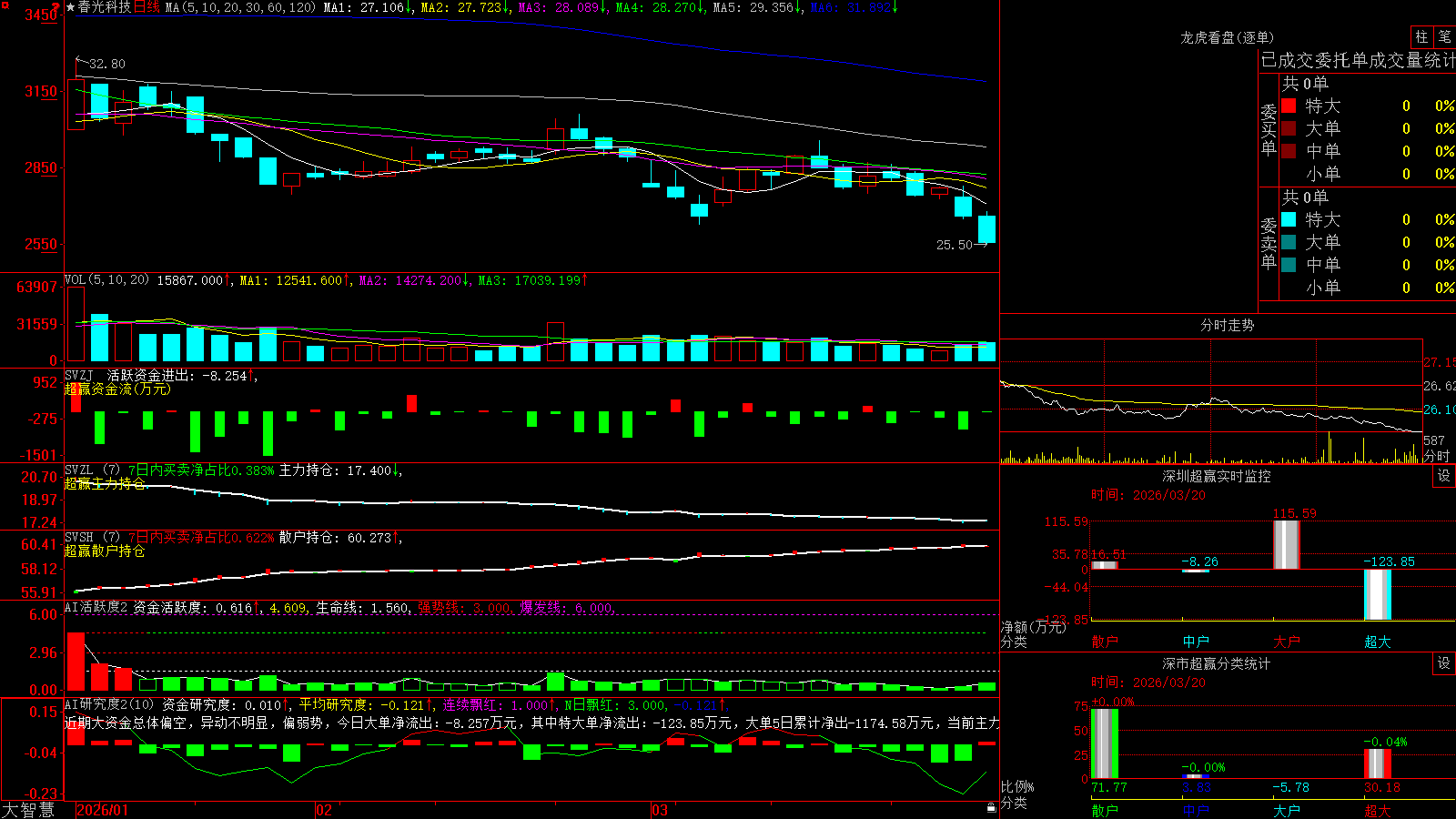1456x819 pixels.
Task: Click the 近期大资金总体偏空 analysis text line
Action: point(532,723)
